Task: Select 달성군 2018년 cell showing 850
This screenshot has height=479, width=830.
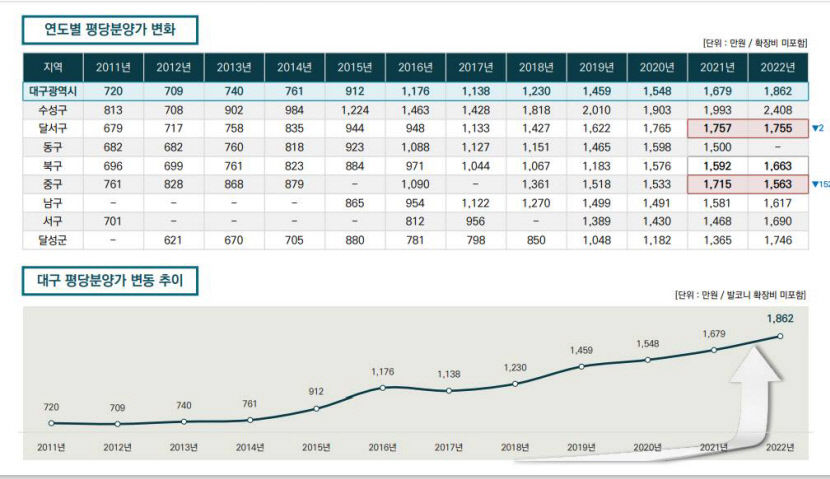Action: point(536,240)
